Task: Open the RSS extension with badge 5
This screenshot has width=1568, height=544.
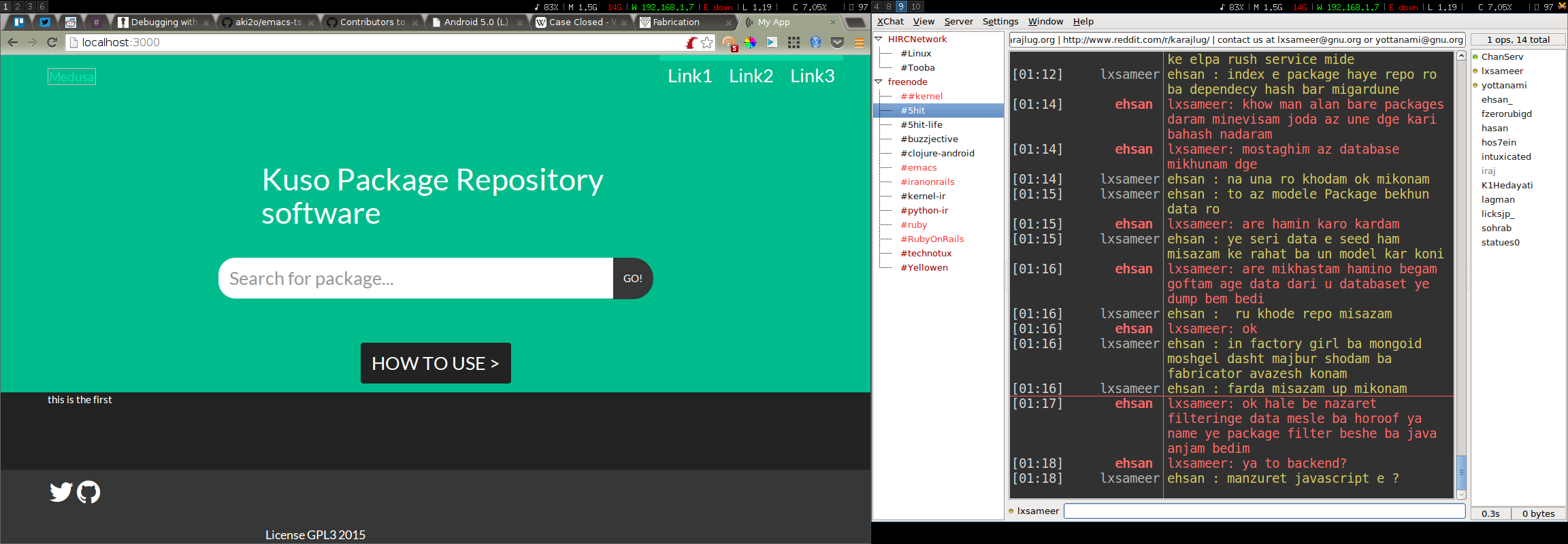Action: coord(730,44)
